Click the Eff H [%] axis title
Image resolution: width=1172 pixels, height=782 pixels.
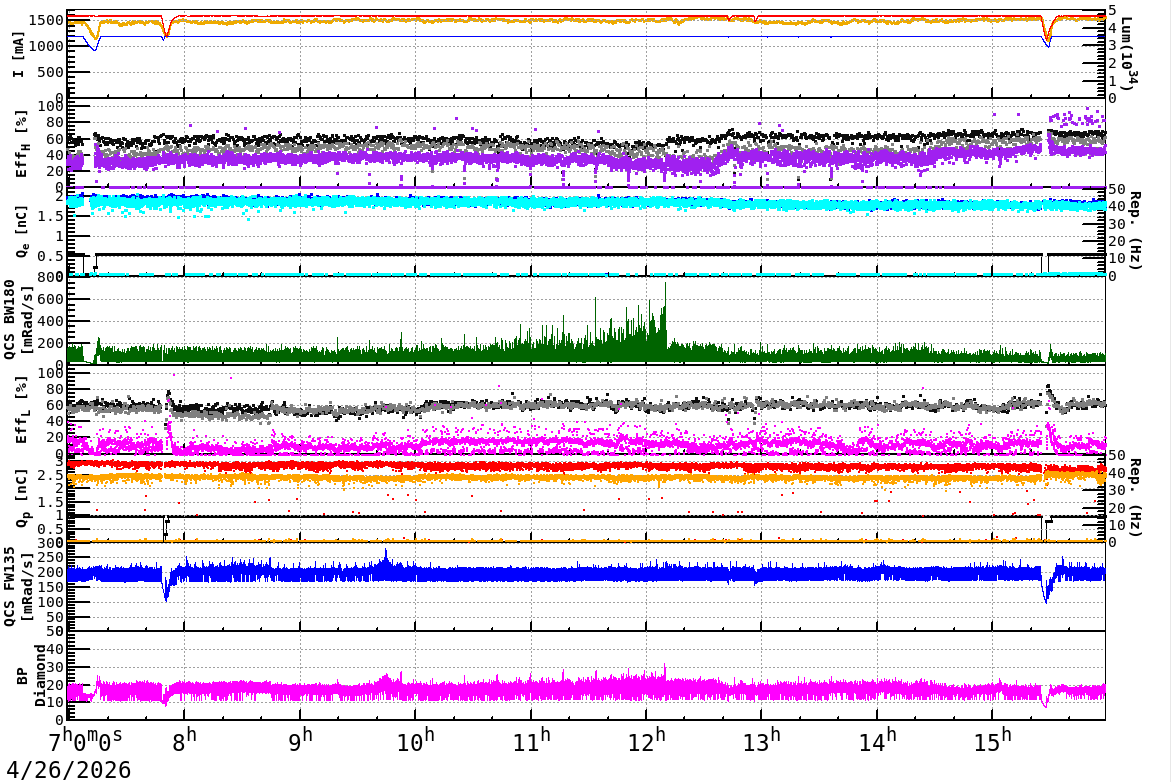(22, 144)
